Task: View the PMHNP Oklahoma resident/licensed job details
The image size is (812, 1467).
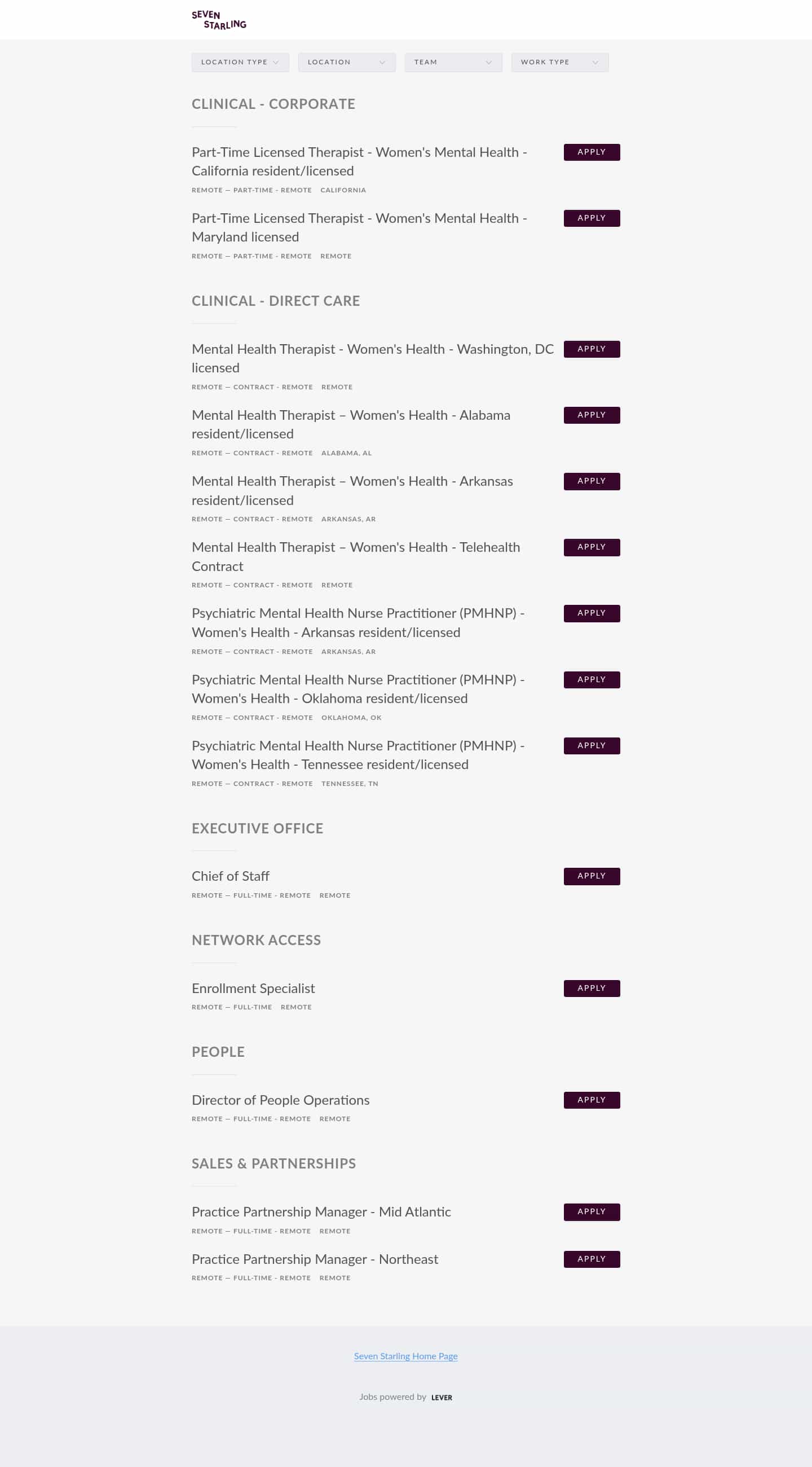Action: (x=358, y=688)
